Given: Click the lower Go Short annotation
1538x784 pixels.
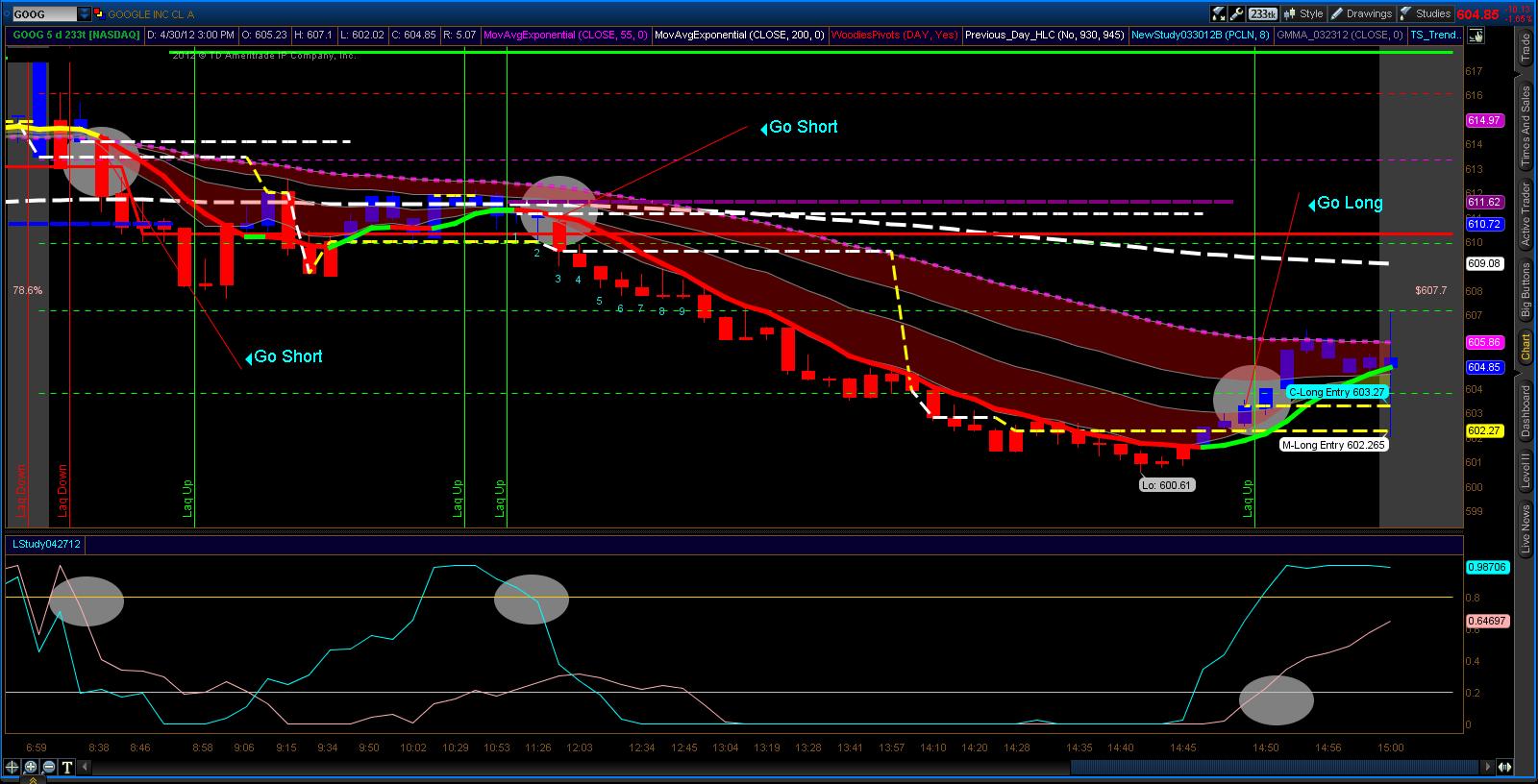Looking at the screenshot, I should (x=284, y=356).
